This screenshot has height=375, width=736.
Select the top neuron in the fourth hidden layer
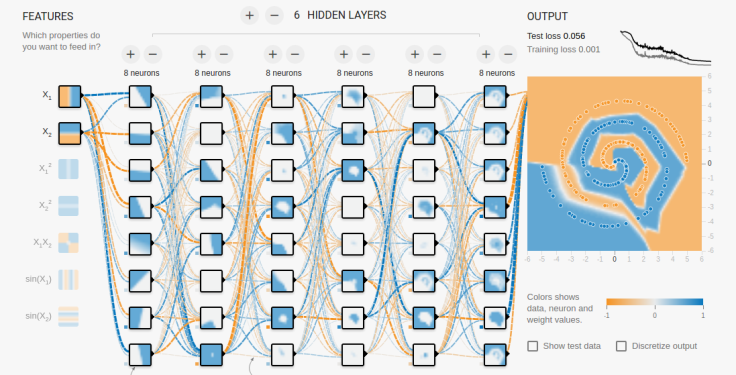click(x=353, y=97)
